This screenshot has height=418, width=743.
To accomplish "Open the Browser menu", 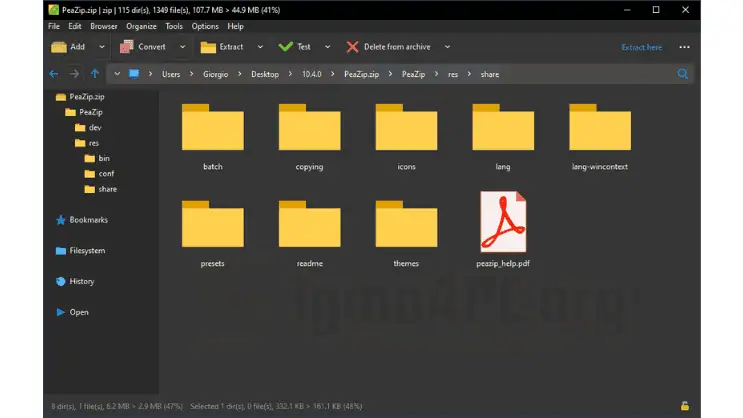I will tap(104, 26).
